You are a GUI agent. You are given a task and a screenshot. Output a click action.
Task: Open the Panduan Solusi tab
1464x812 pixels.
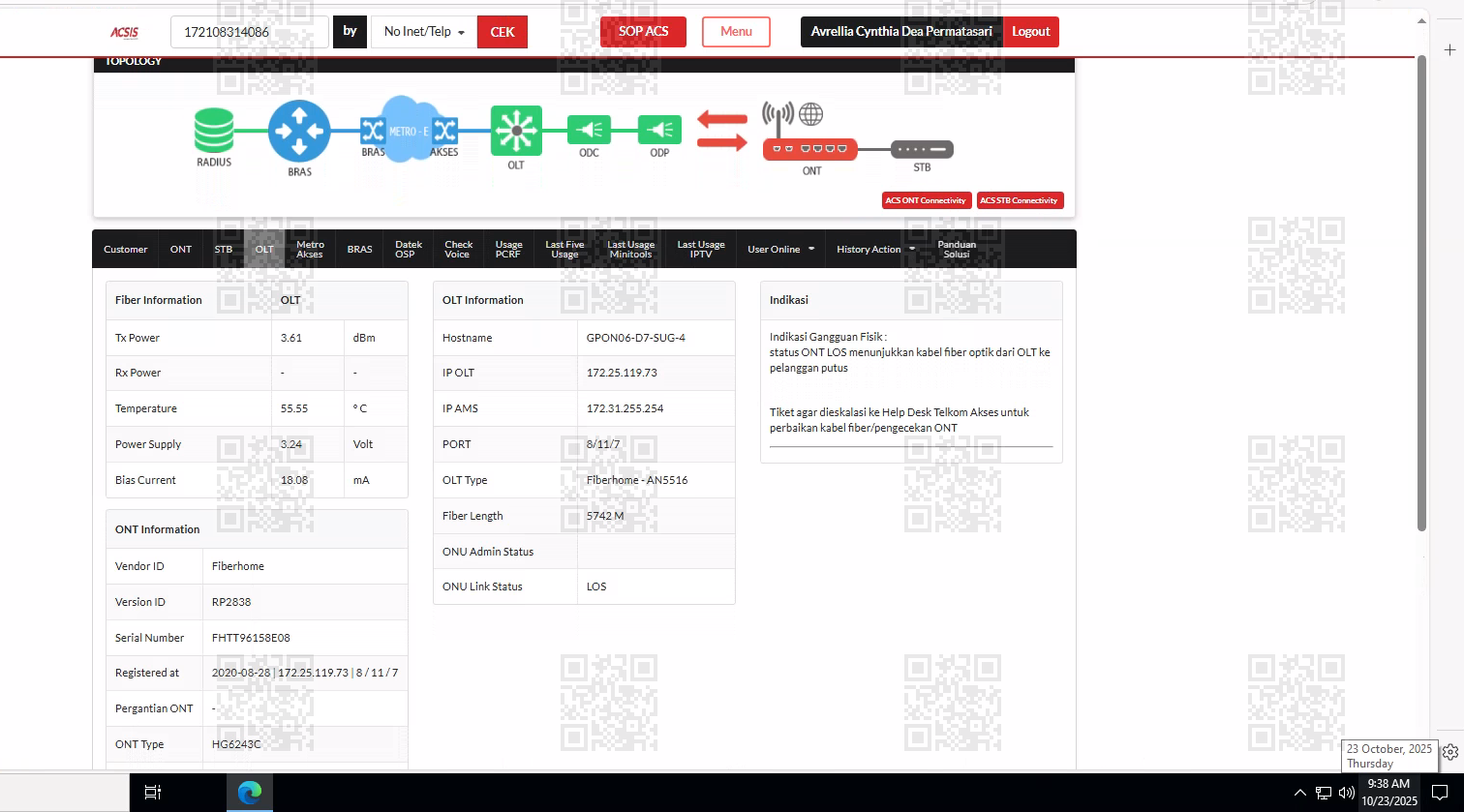click(957, 249)
